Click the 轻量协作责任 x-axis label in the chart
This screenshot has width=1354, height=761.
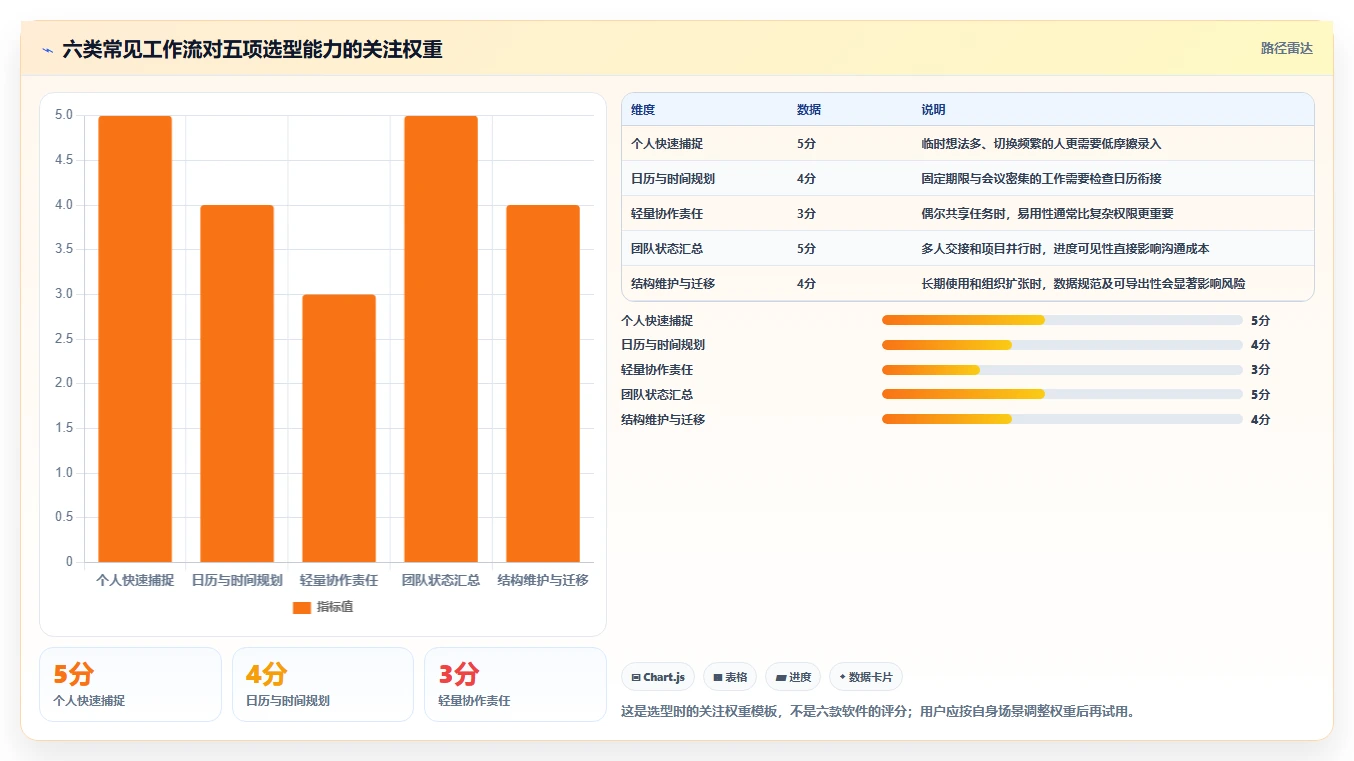click(x=339, y=580)
